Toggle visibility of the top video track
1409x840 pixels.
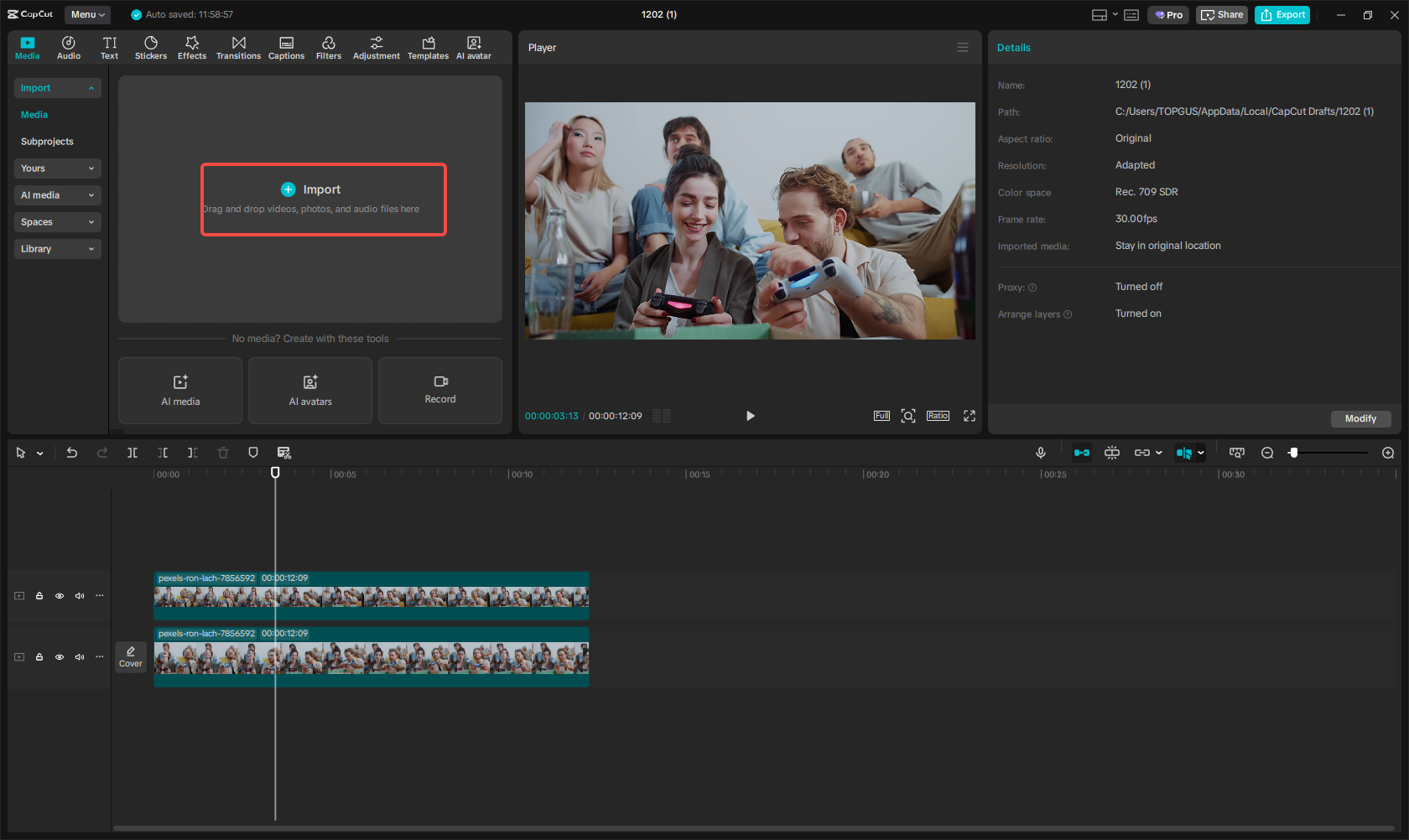point(59,595)
